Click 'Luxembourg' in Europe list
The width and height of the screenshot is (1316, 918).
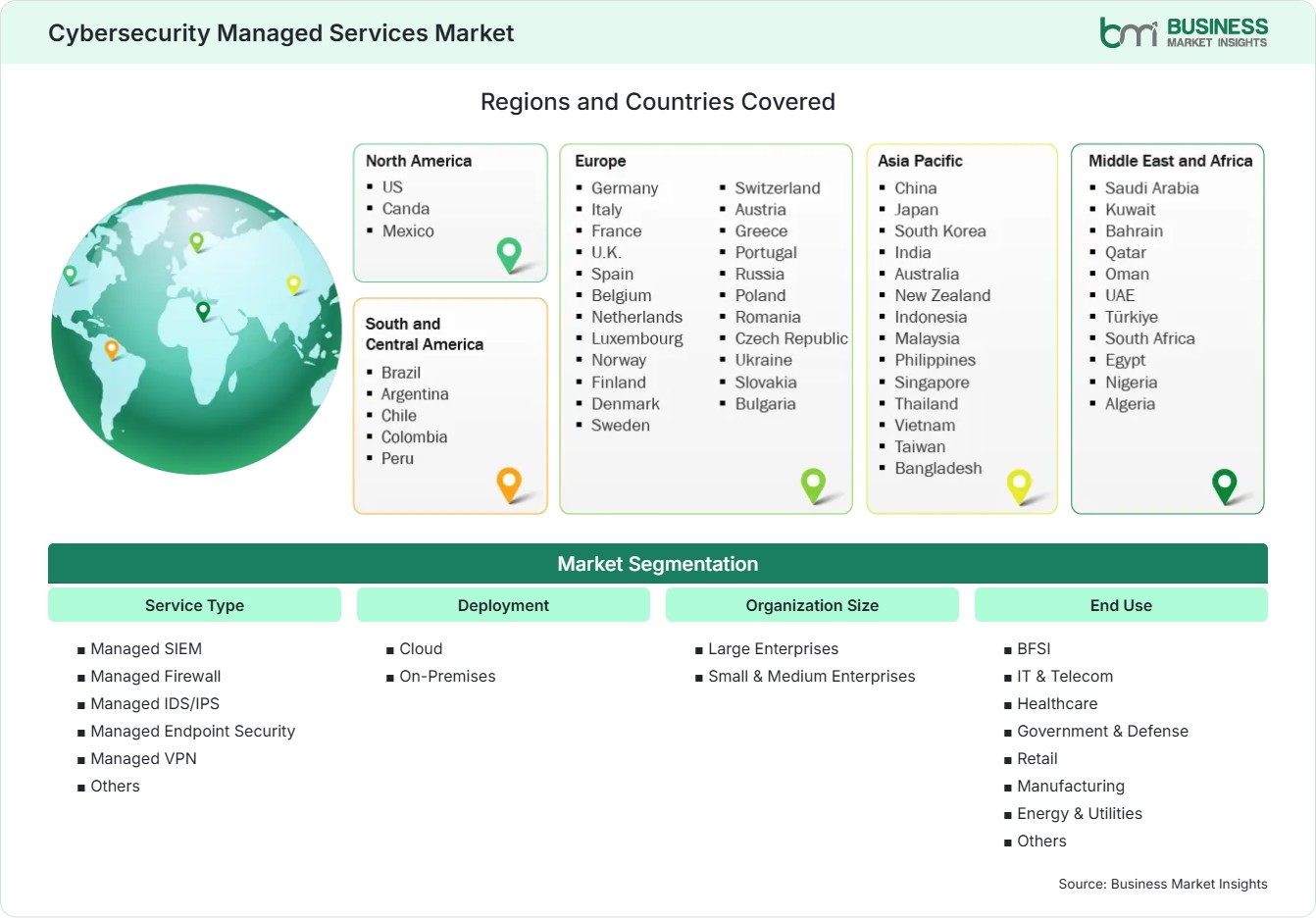click(637, 338)
